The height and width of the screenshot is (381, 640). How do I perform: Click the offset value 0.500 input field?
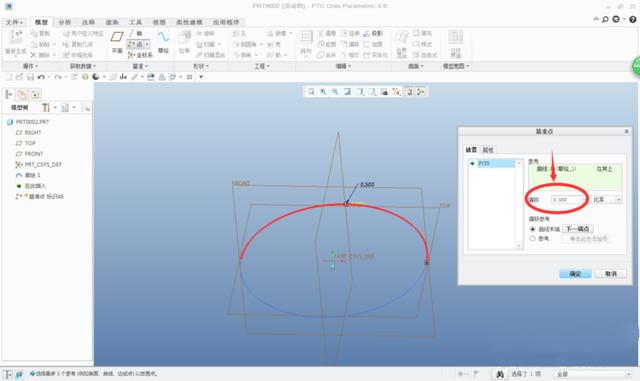[x=569, y=200]
